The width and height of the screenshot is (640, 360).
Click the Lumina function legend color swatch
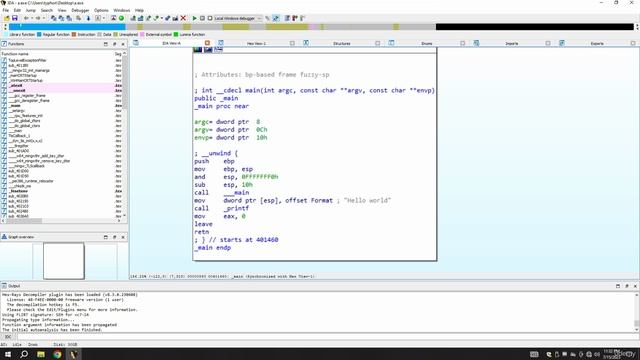[176, 35]
